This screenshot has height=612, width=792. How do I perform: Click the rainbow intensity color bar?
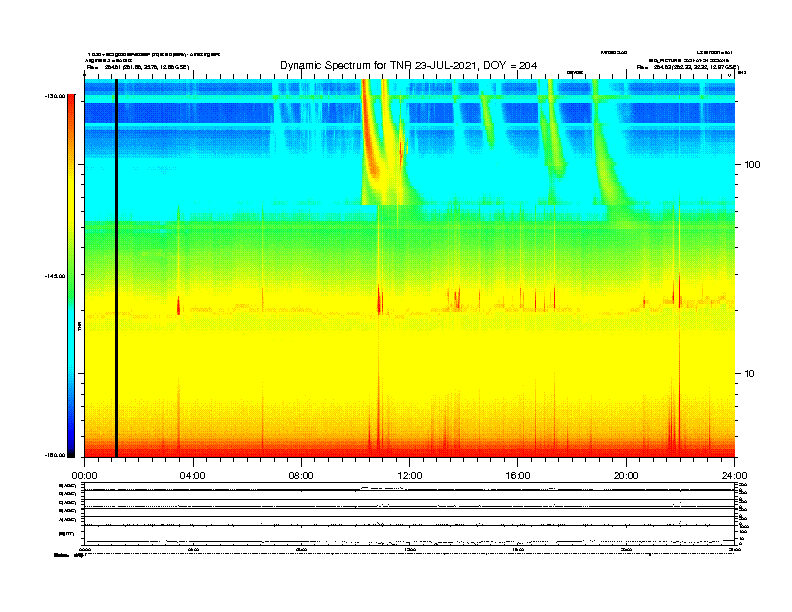(71, 276)
